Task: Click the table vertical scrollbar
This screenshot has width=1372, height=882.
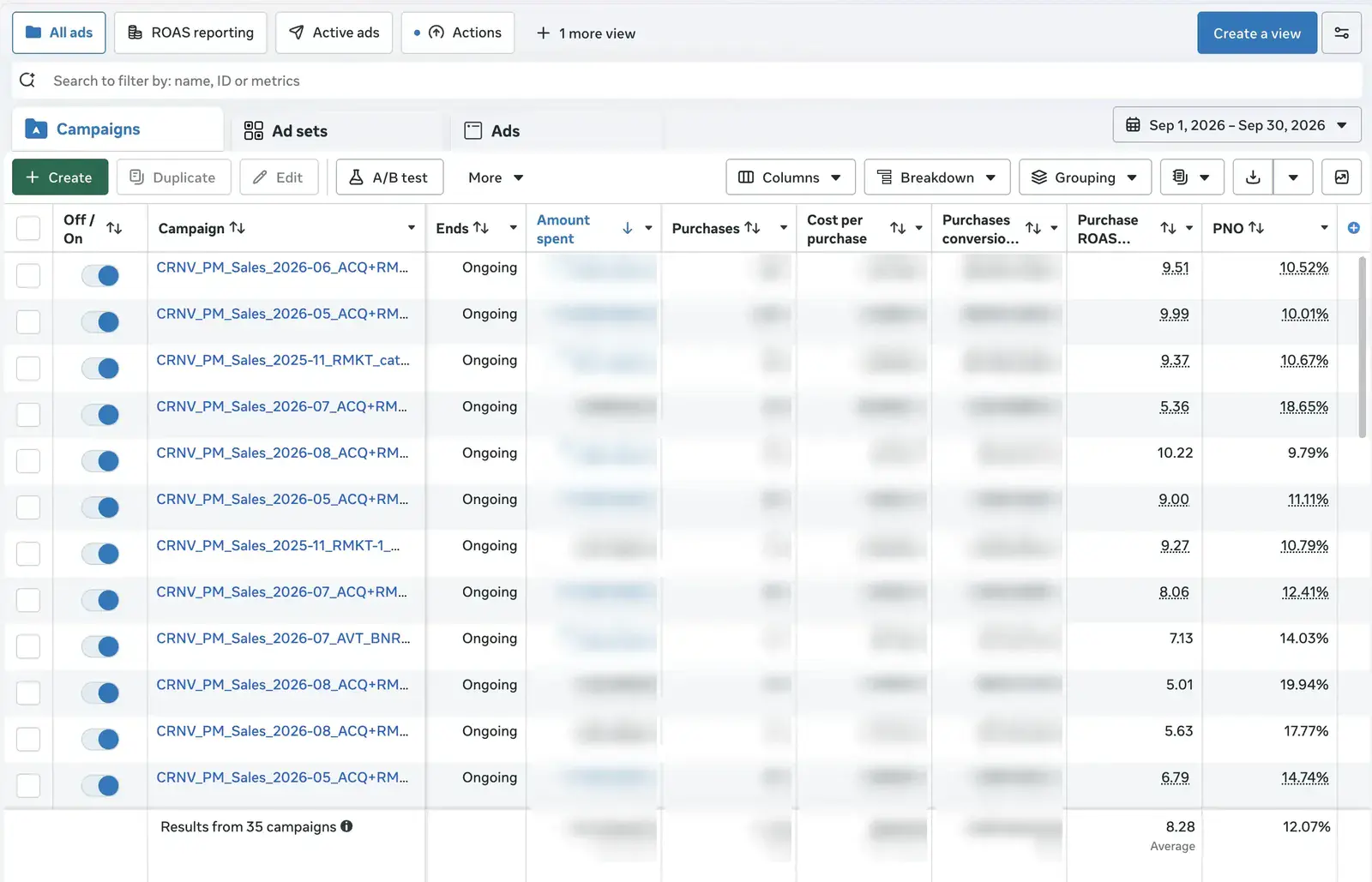Action: tap(1363, 347)
